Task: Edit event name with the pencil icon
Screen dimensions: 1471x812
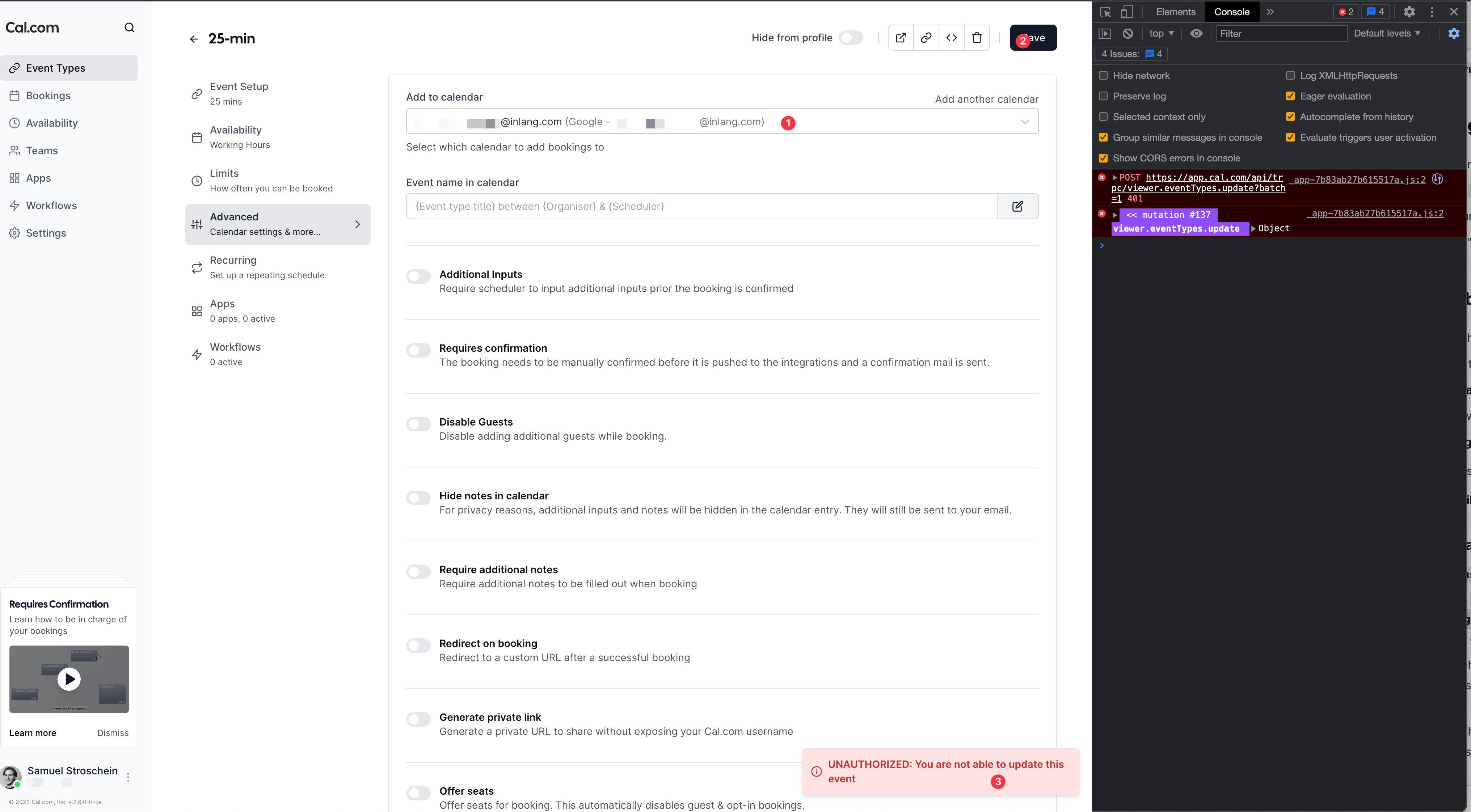Action: (1018, 206)
